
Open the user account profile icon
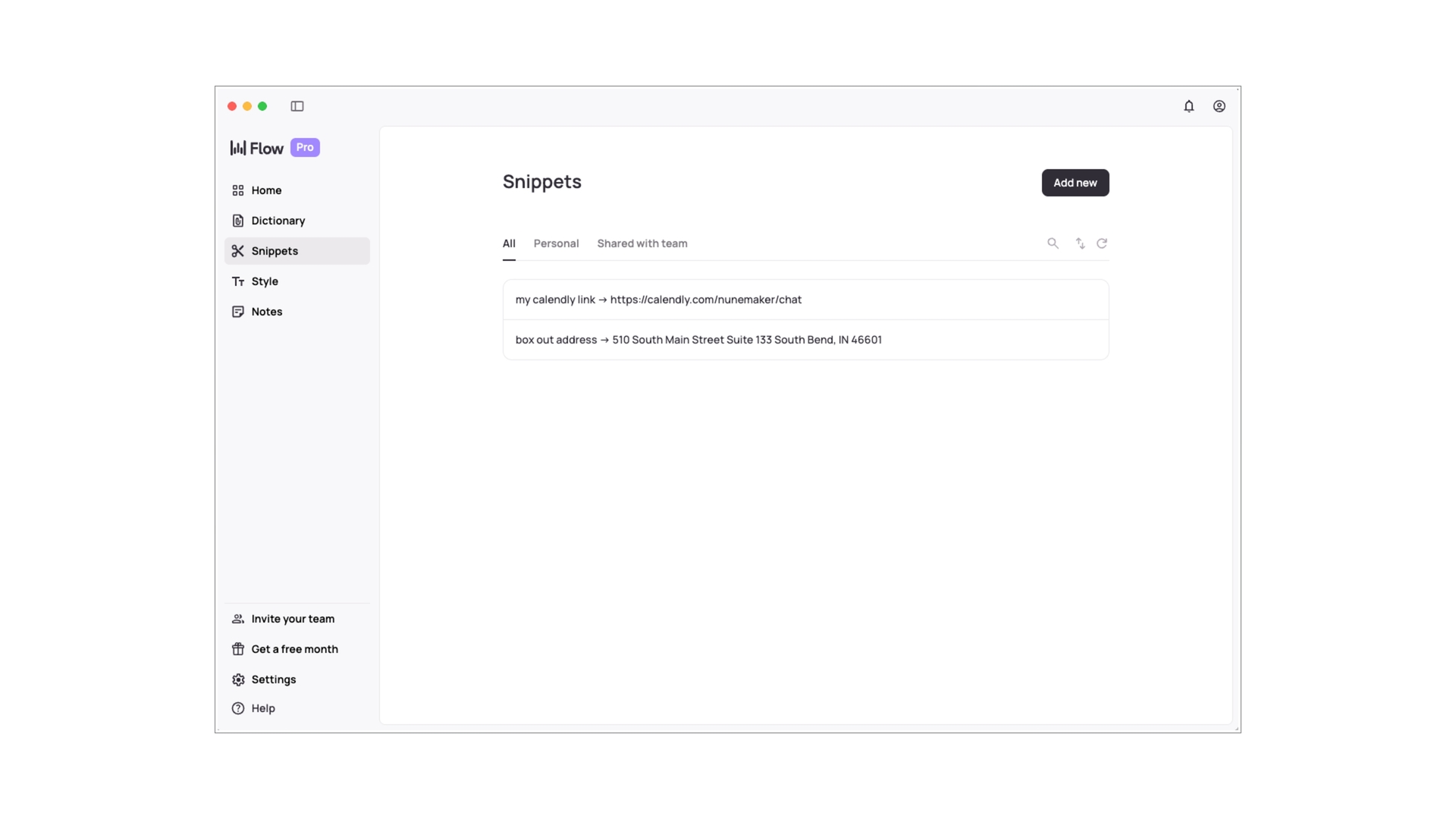click(1219, 106)
